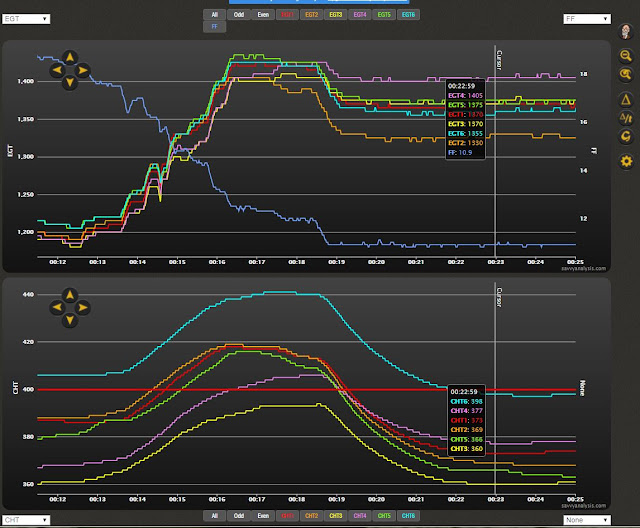Click 00:16 label on EGT time axis

(x=217, y=262)
